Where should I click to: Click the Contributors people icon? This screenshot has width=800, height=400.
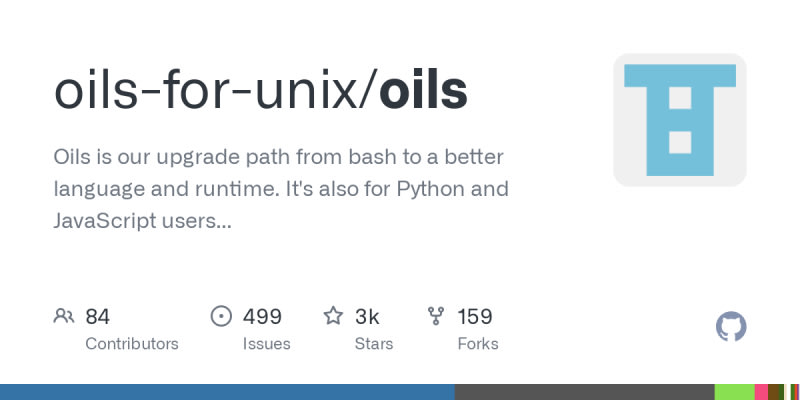tap(64, 317)
